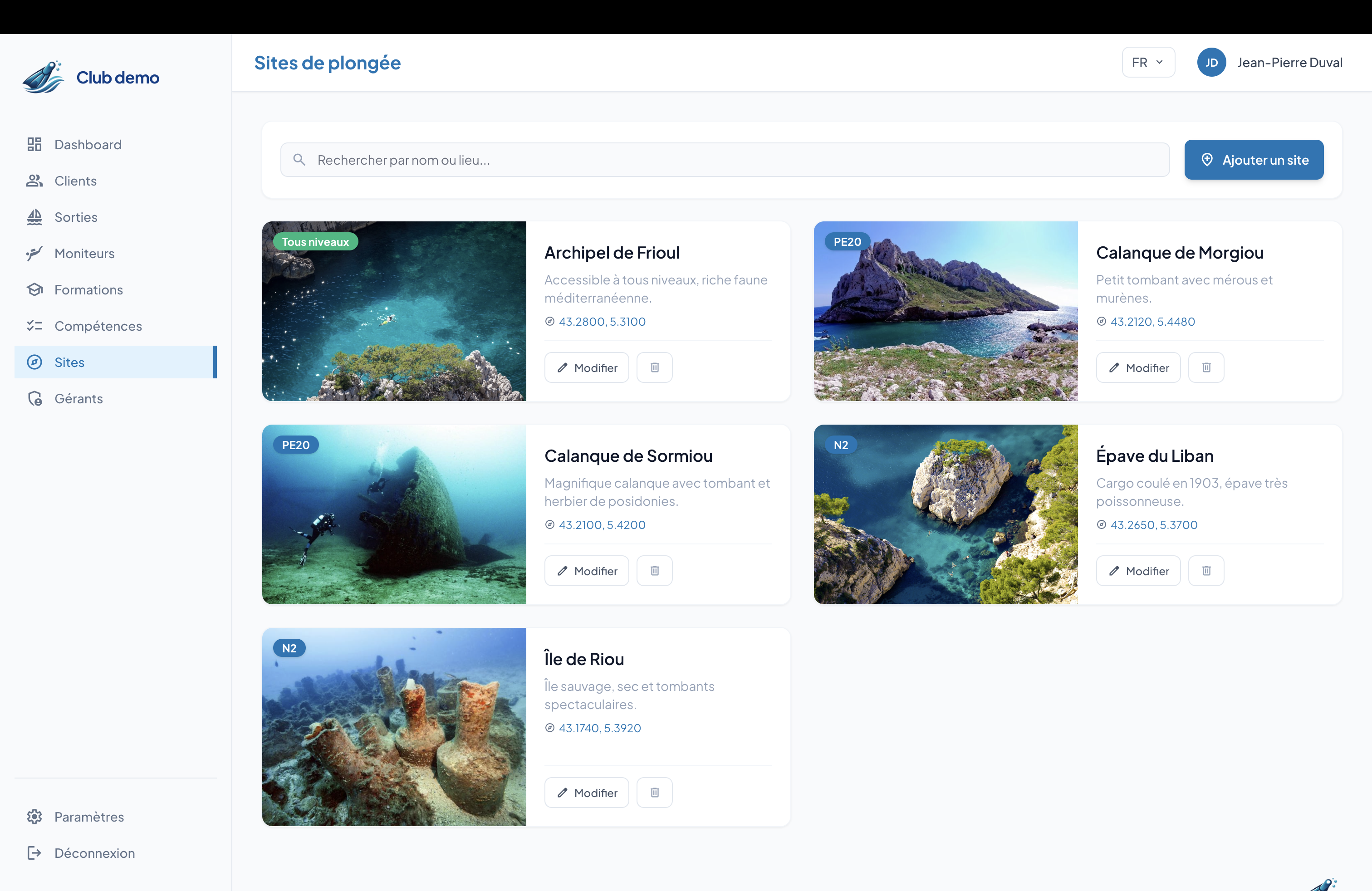Open the Dashboard from the sidebar

[88, 144]
